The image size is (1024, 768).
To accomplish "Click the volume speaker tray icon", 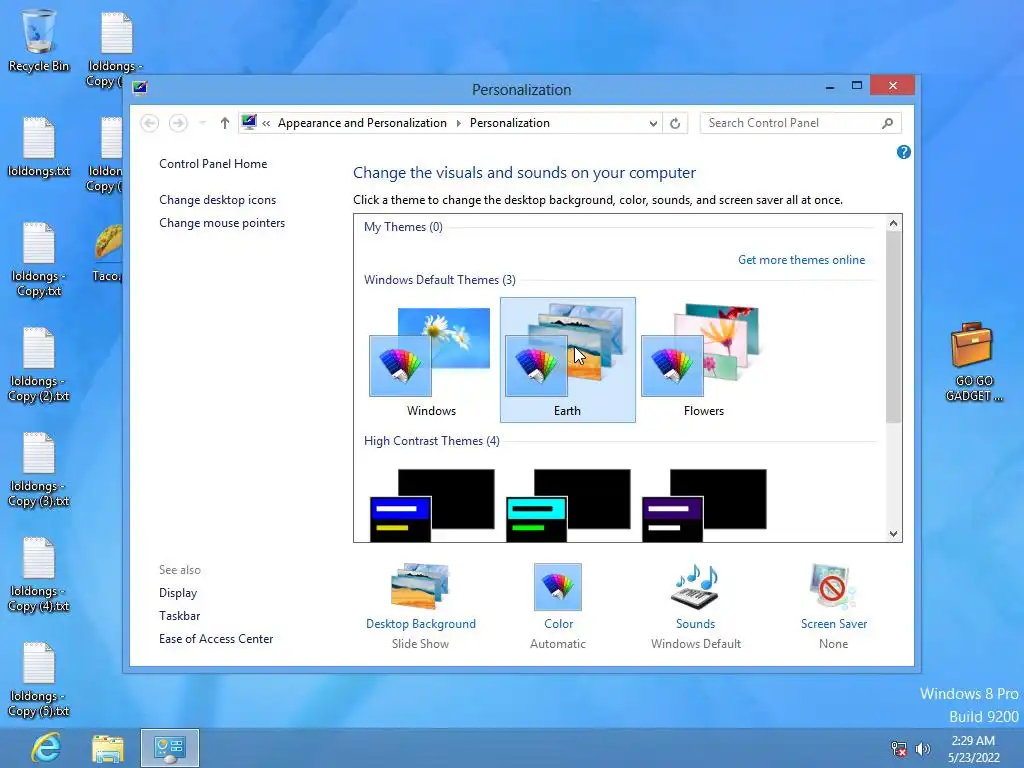I will 923,748.
